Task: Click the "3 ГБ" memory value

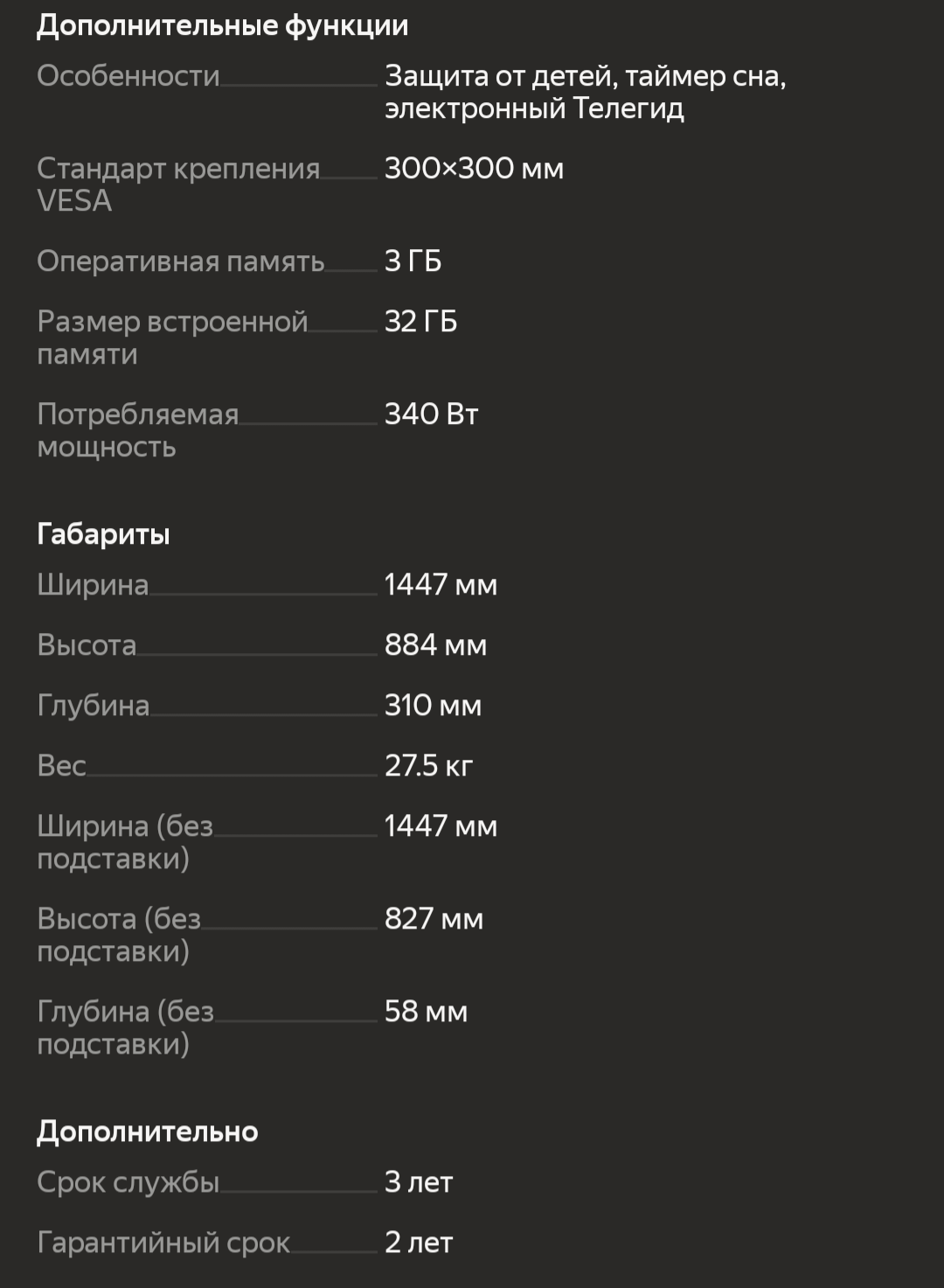Action: [x=413, y=261]
